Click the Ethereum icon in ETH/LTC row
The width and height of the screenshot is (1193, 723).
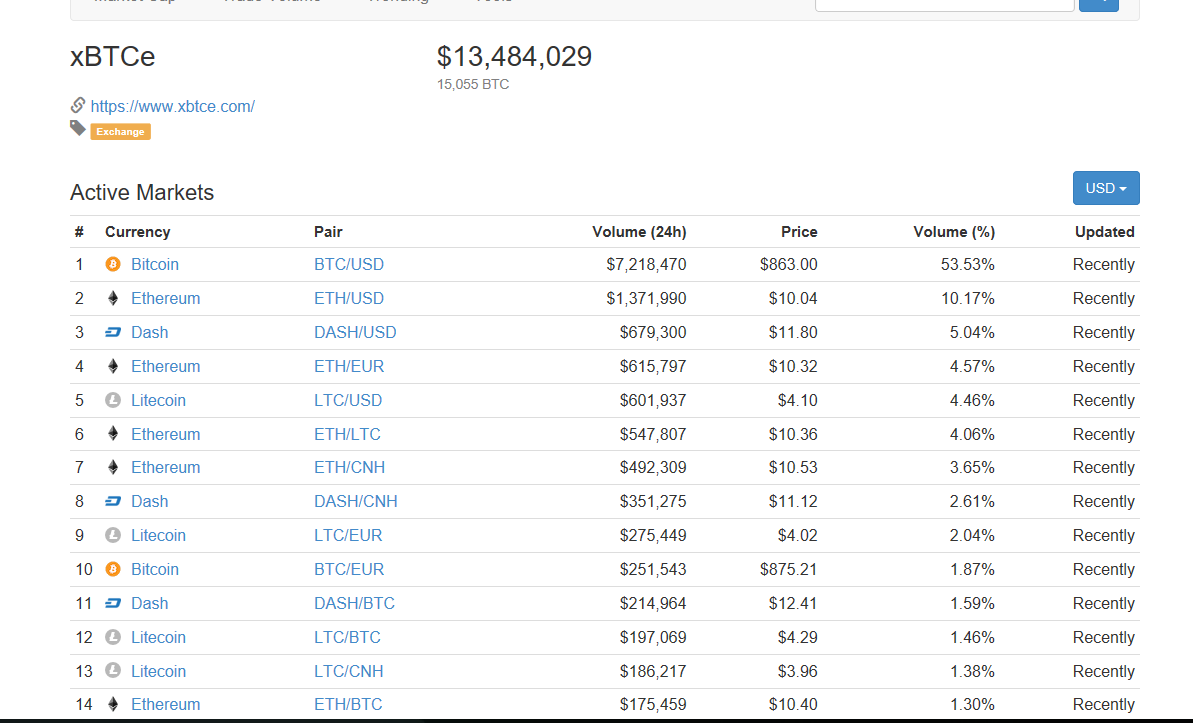(113, 434)
